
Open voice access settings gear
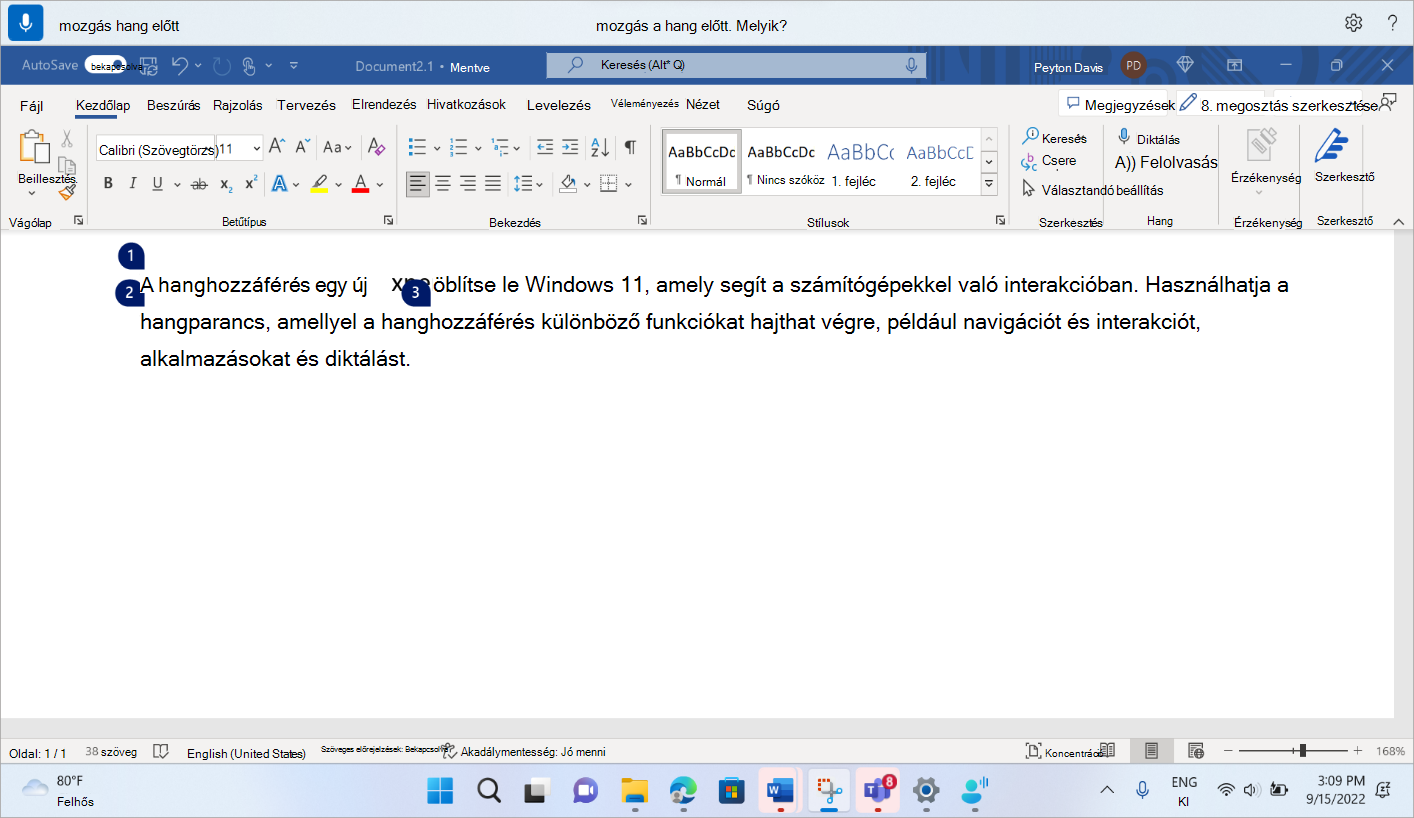[1353, 23]
